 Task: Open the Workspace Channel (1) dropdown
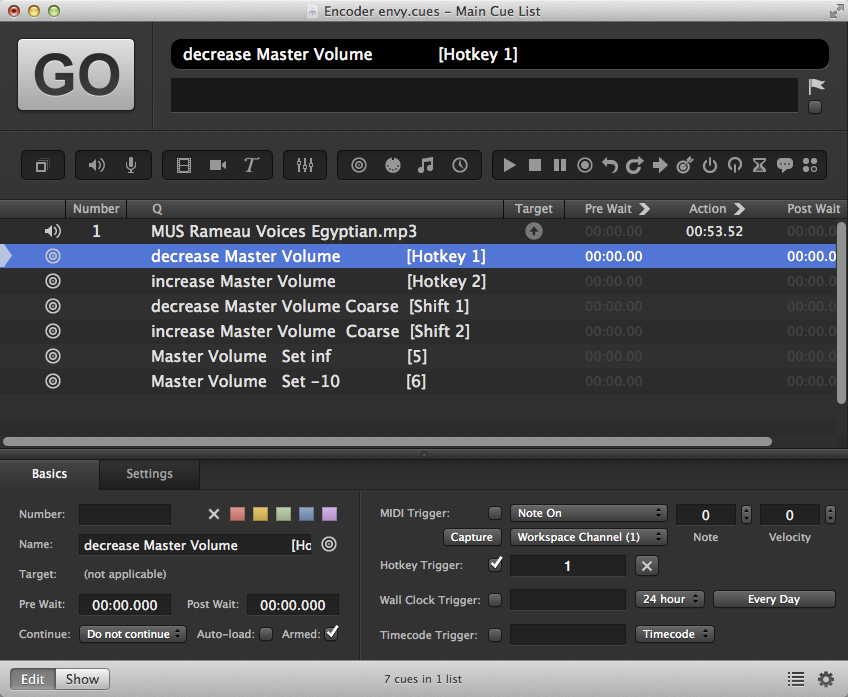point(588,537)
